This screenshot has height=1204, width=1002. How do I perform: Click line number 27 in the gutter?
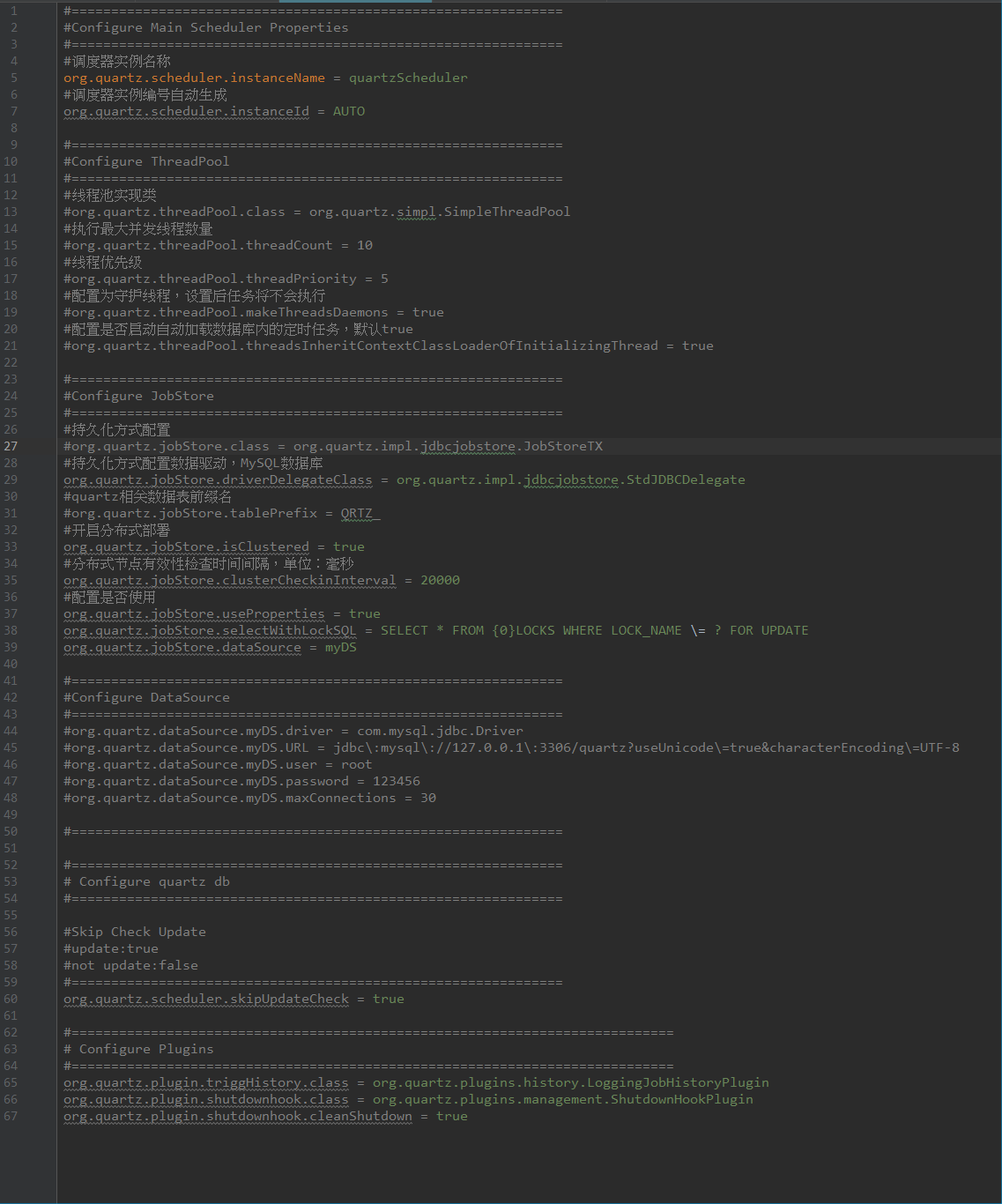point(11,446)
